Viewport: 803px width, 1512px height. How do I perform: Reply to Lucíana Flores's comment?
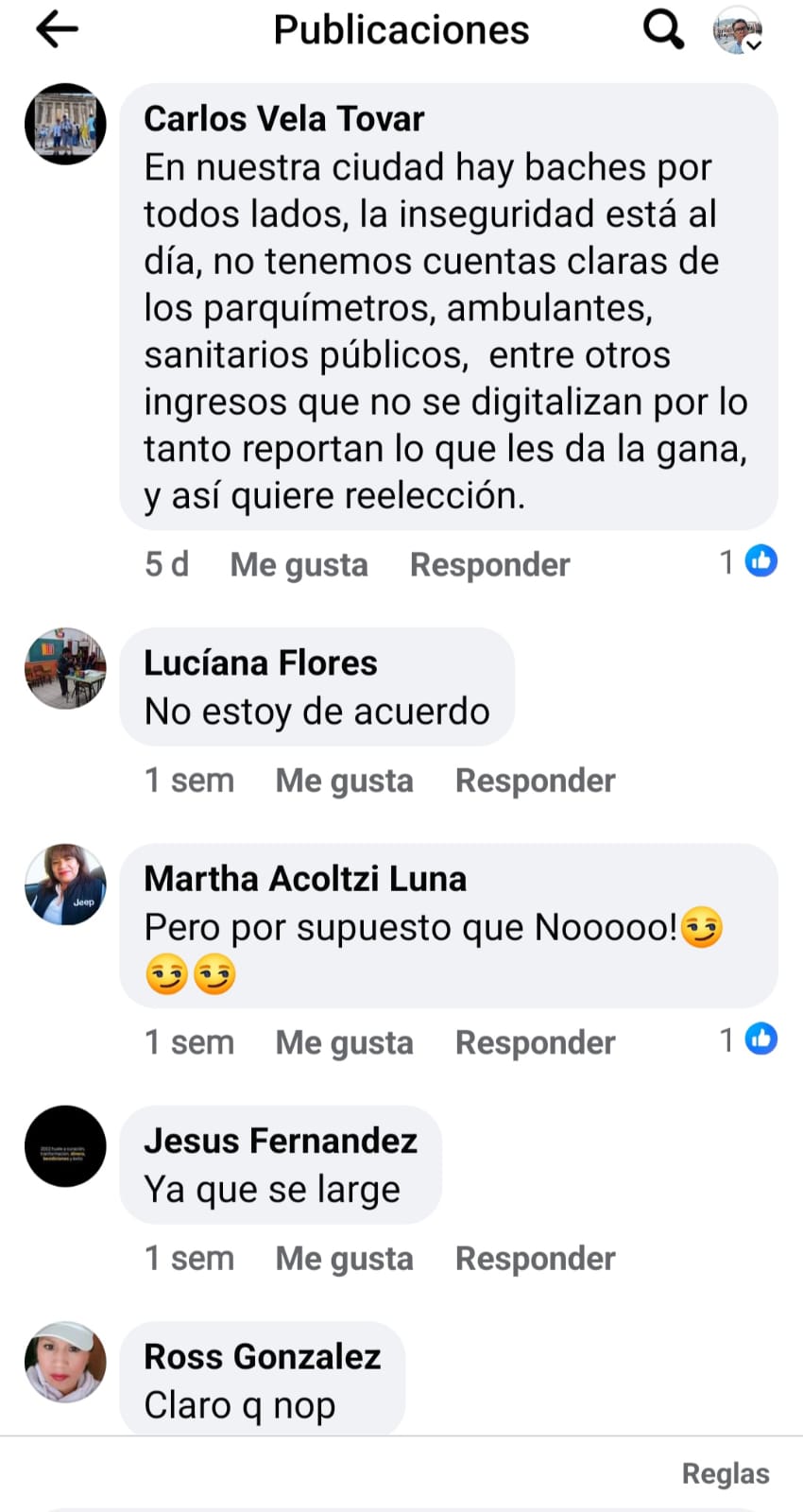click(x=535, y=782)
